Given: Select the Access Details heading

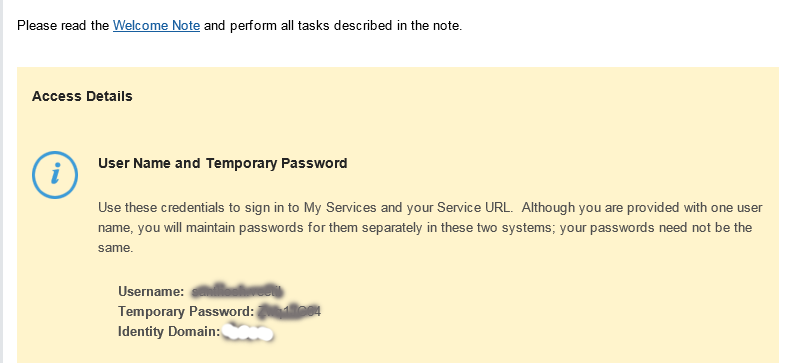Looking at the screenshot, I should (82, 96).
